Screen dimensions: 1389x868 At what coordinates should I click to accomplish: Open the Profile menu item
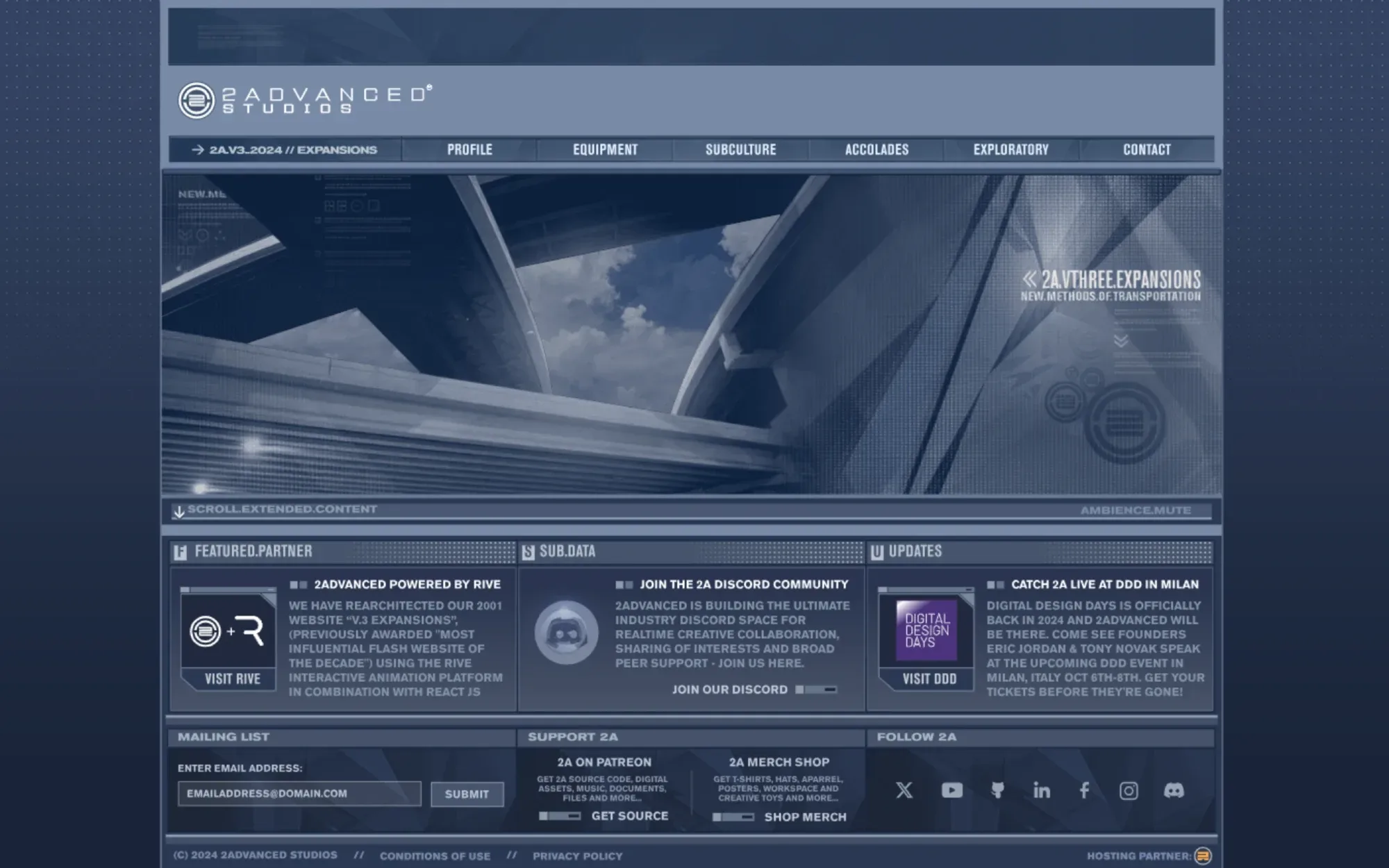(469, 149)
